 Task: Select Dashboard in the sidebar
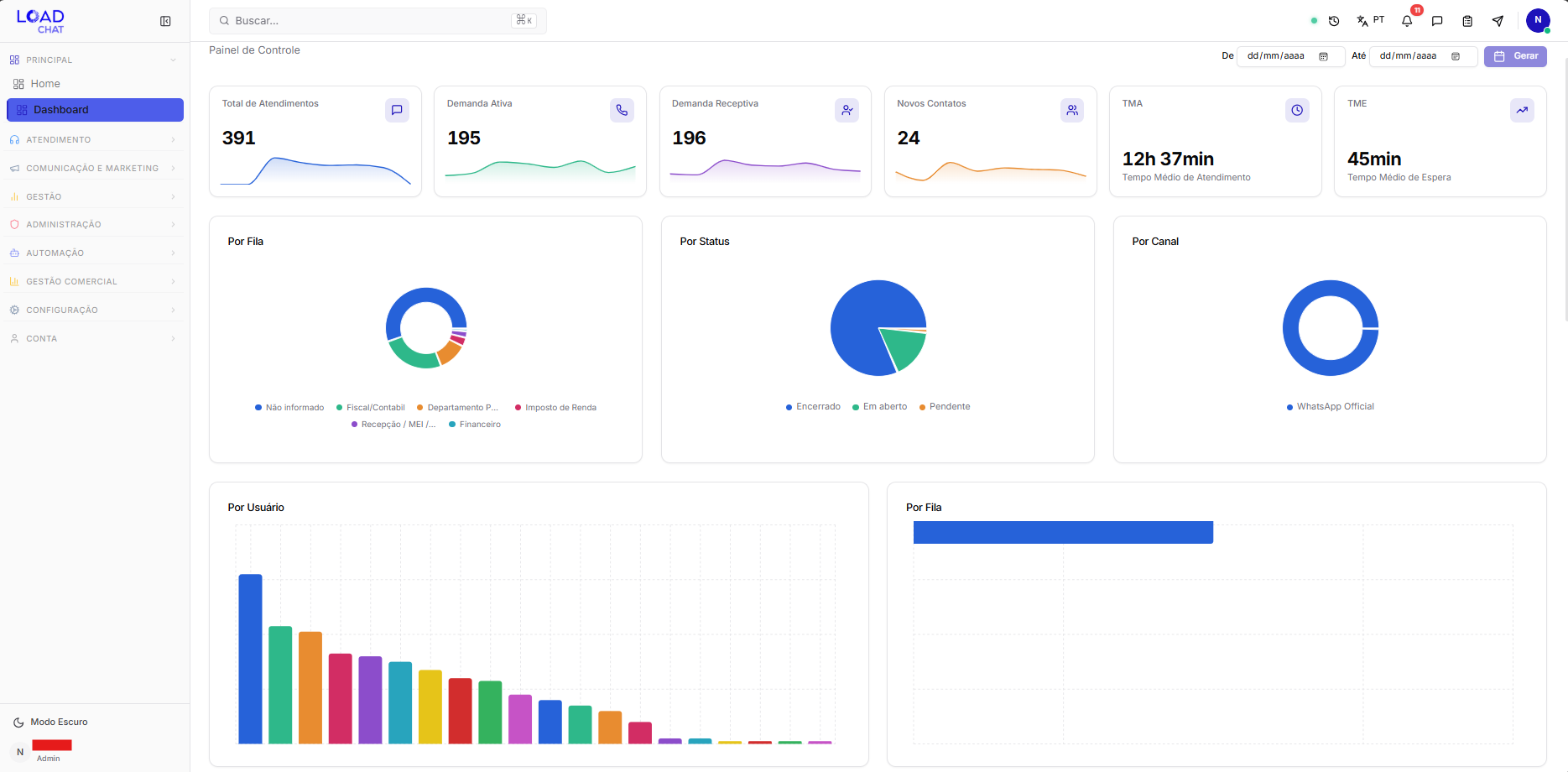(95, 109)
